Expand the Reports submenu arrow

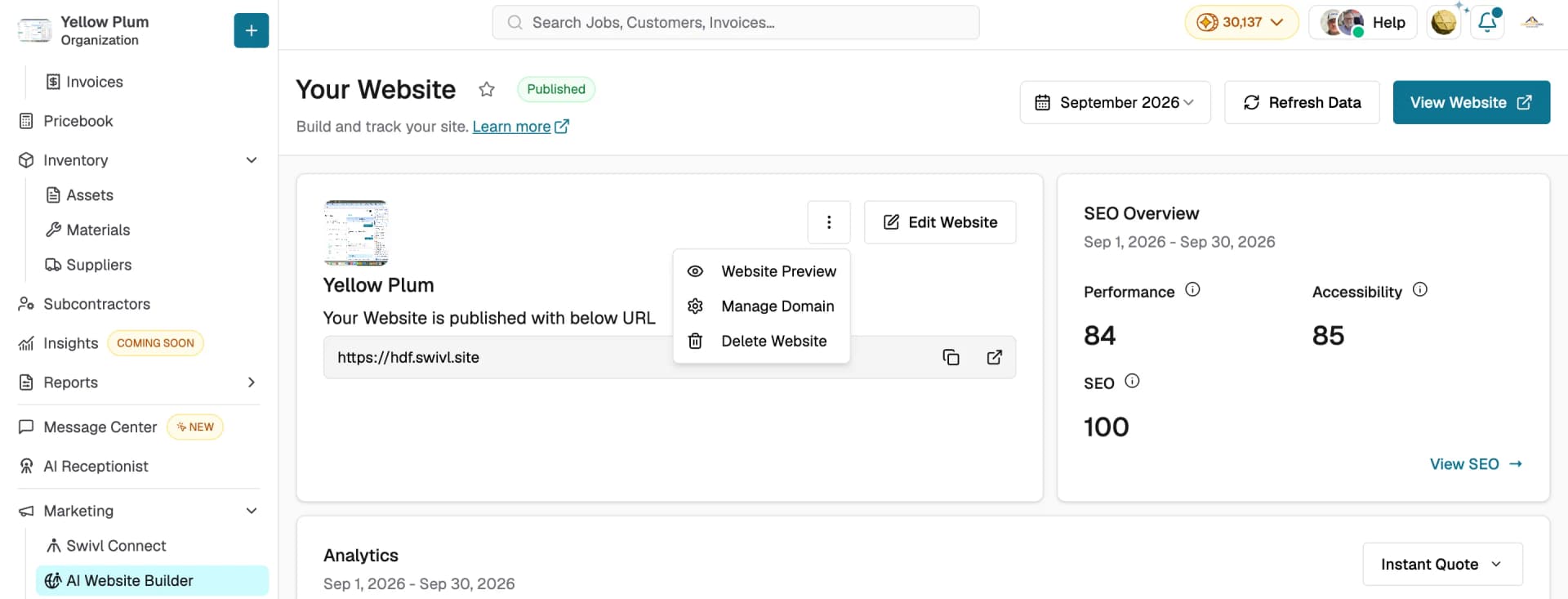coord(252,382)
